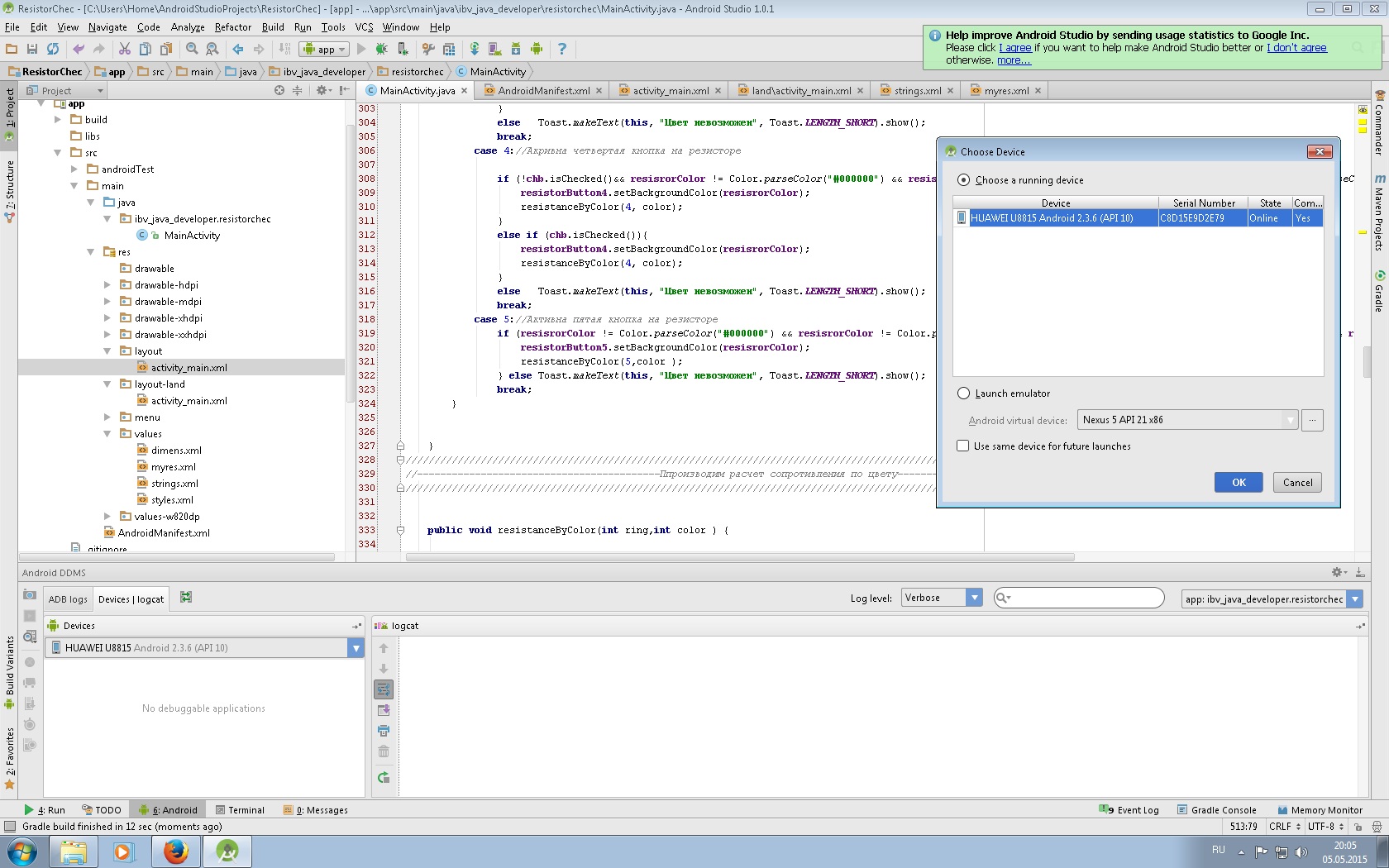Navigate back with the blue left arrow
The height and width of the screenshot is (868, 1389).
(238, 49)
